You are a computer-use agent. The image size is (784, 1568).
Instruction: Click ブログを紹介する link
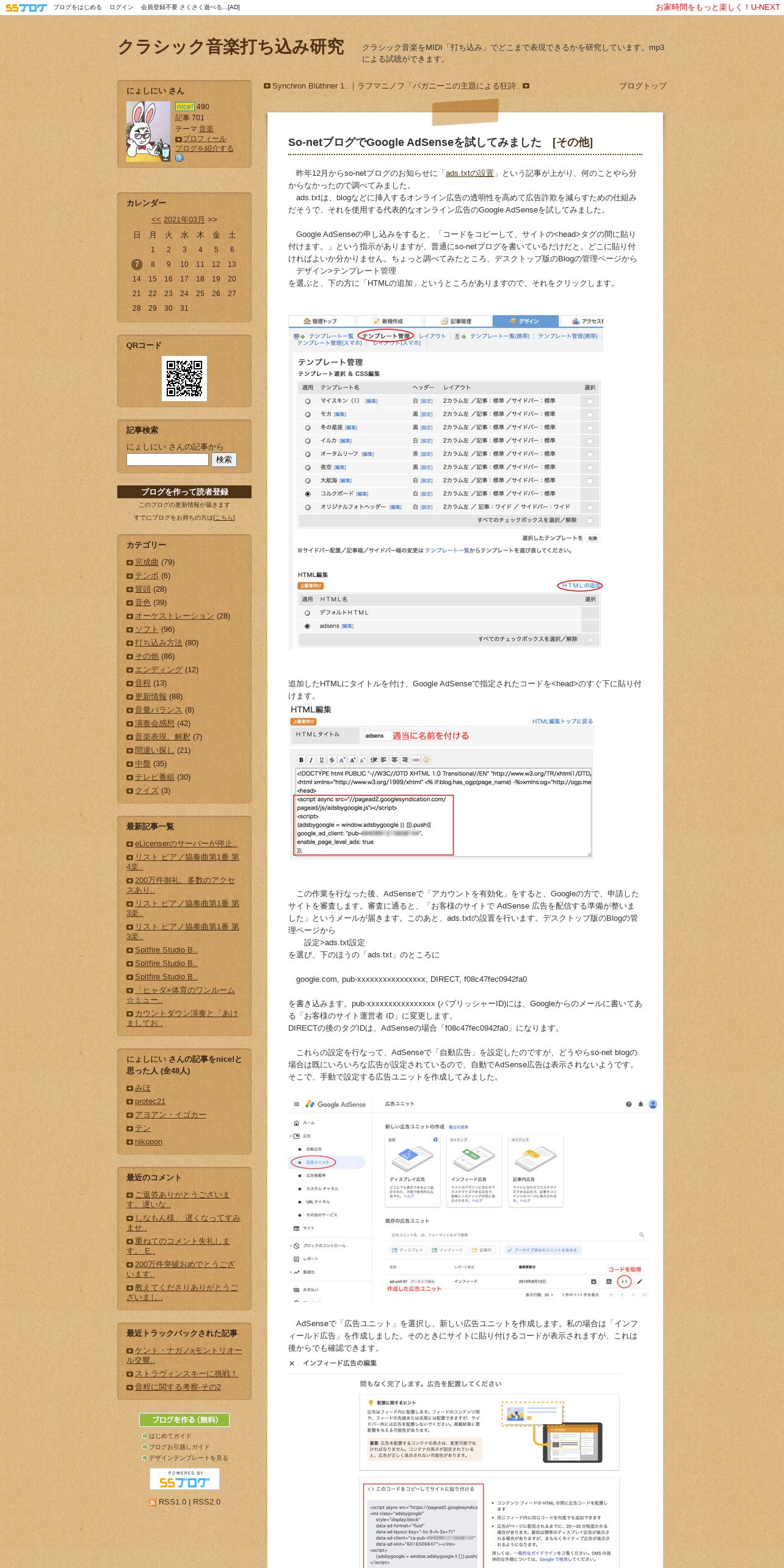204,148
